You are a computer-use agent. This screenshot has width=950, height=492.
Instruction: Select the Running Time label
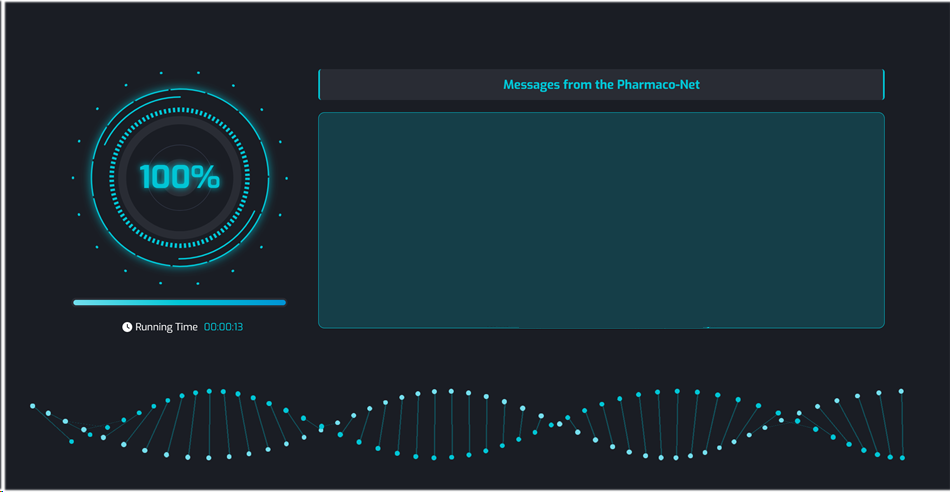[x=166, y=327]
